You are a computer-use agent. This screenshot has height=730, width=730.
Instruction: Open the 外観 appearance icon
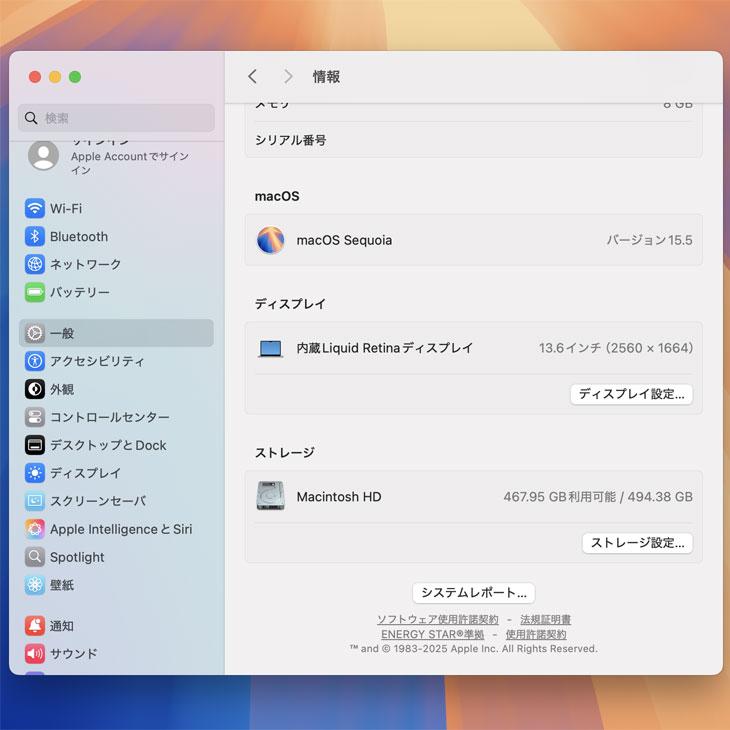click(34, 389)
